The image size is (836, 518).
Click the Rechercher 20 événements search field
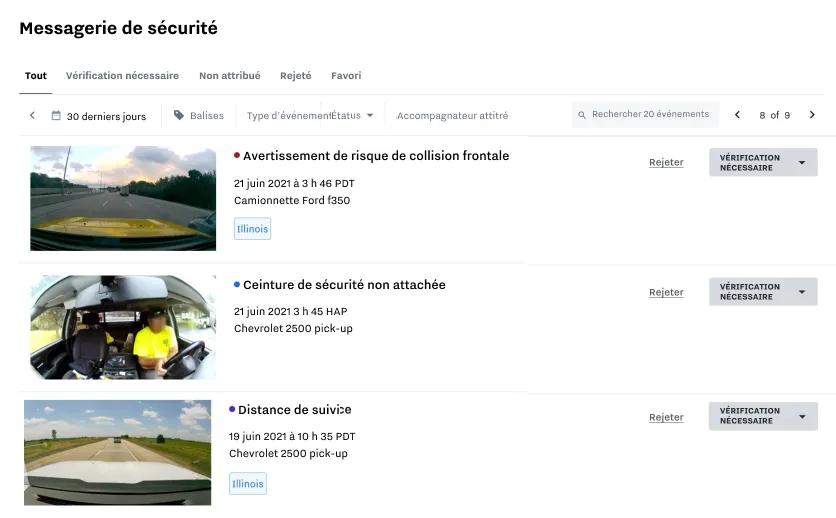[645, 115]
